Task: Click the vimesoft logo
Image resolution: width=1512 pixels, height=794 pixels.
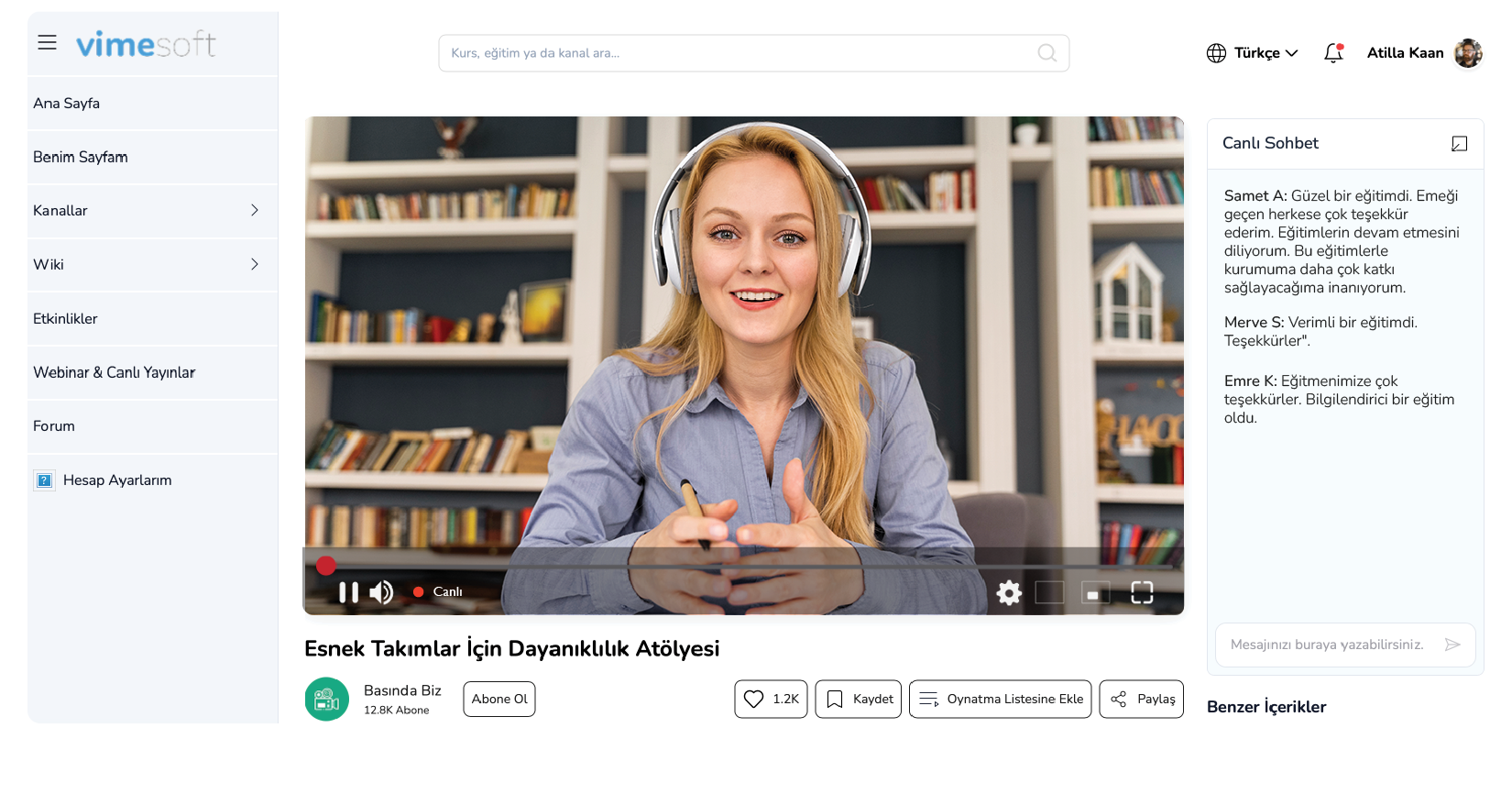Action: 146,43
